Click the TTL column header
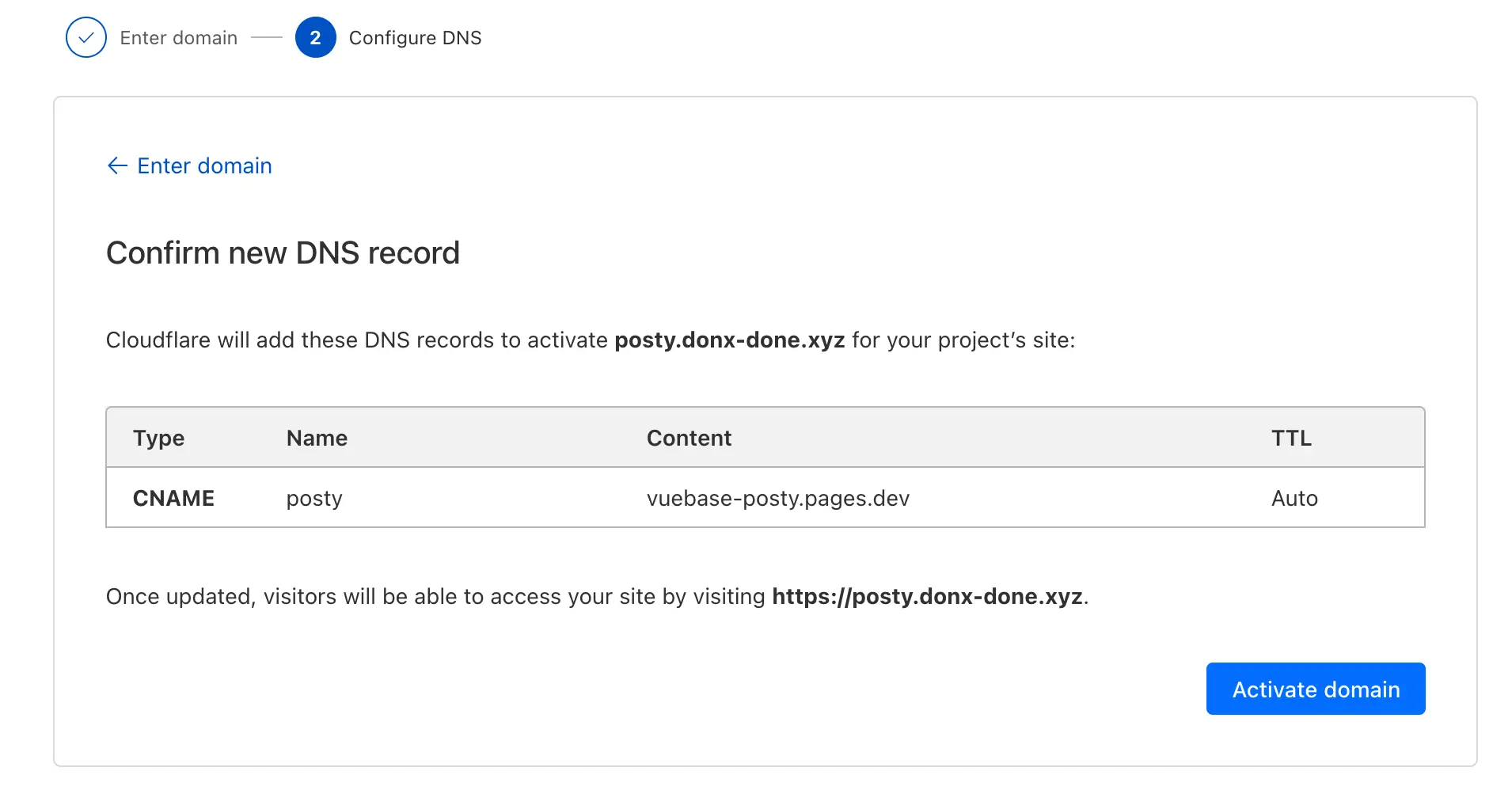1512x790 pixels. point(1291,438)
